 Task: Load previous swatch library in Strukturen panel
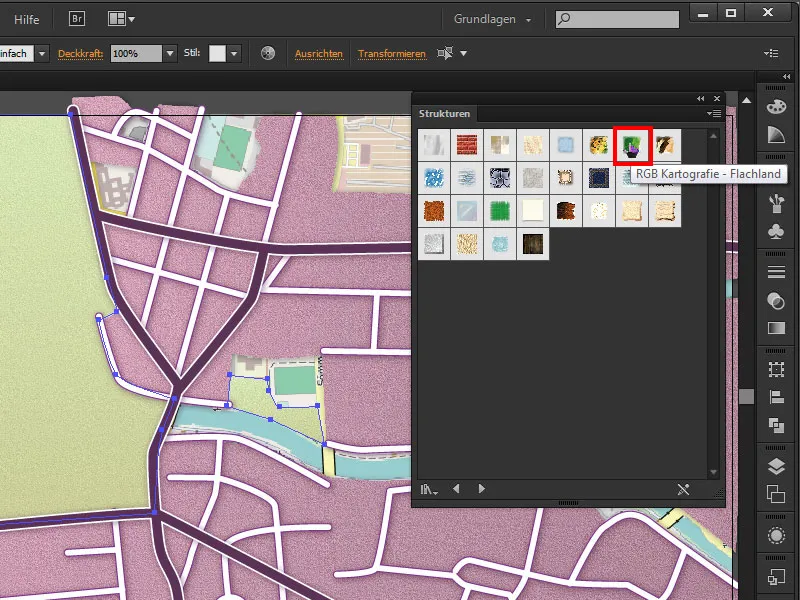pyautogui.click(x=456, y=489)
